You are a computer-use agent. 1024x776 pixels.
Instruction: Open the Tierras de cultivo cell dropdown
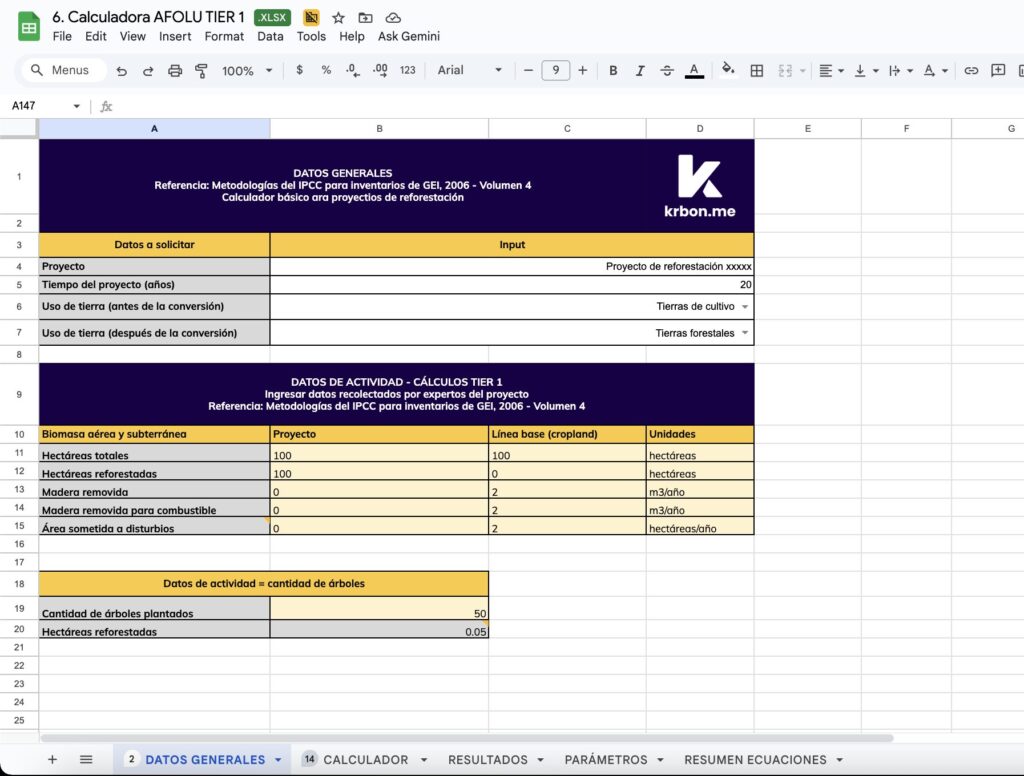[x=745, y=306]
